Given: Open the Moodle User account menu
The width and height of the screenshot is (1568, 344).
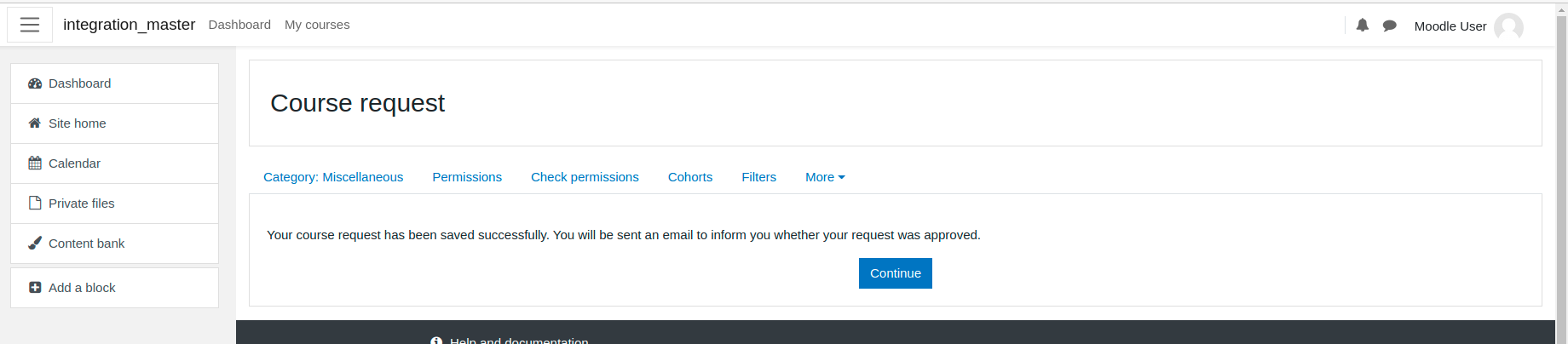Looking at the screenshot, I should (x=1468, y=26).
